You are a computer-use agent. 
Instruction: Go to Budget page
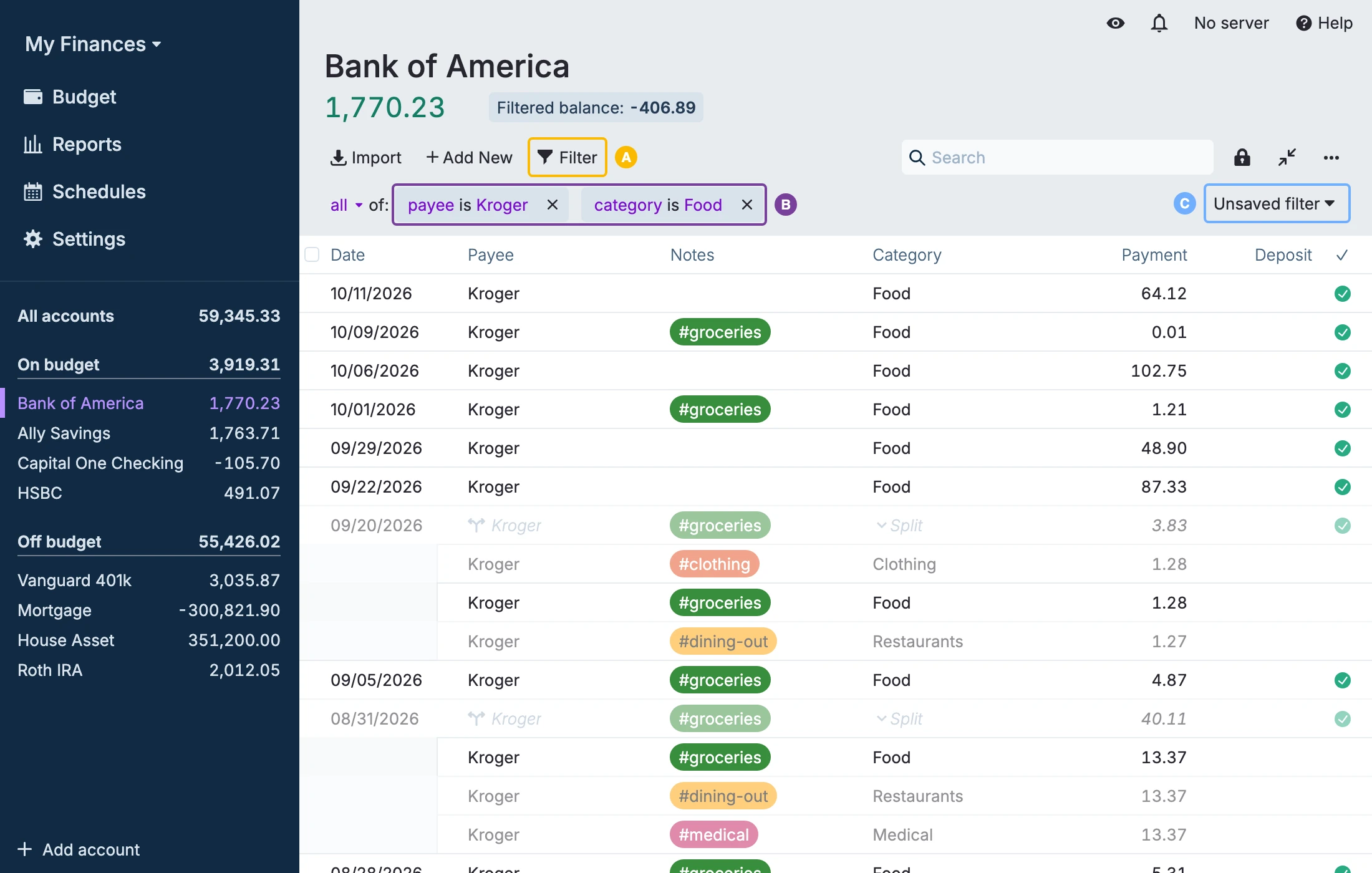[x=70, y=97]
